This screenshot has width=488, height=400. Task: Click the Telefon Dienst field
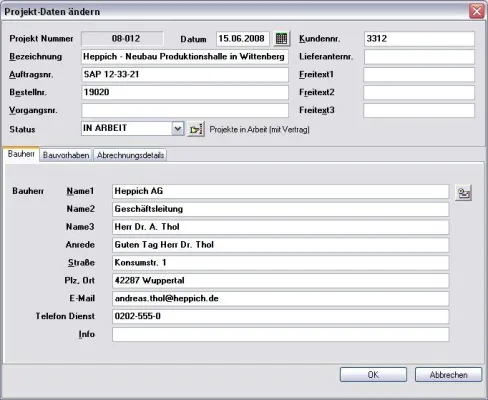[281, 316]
